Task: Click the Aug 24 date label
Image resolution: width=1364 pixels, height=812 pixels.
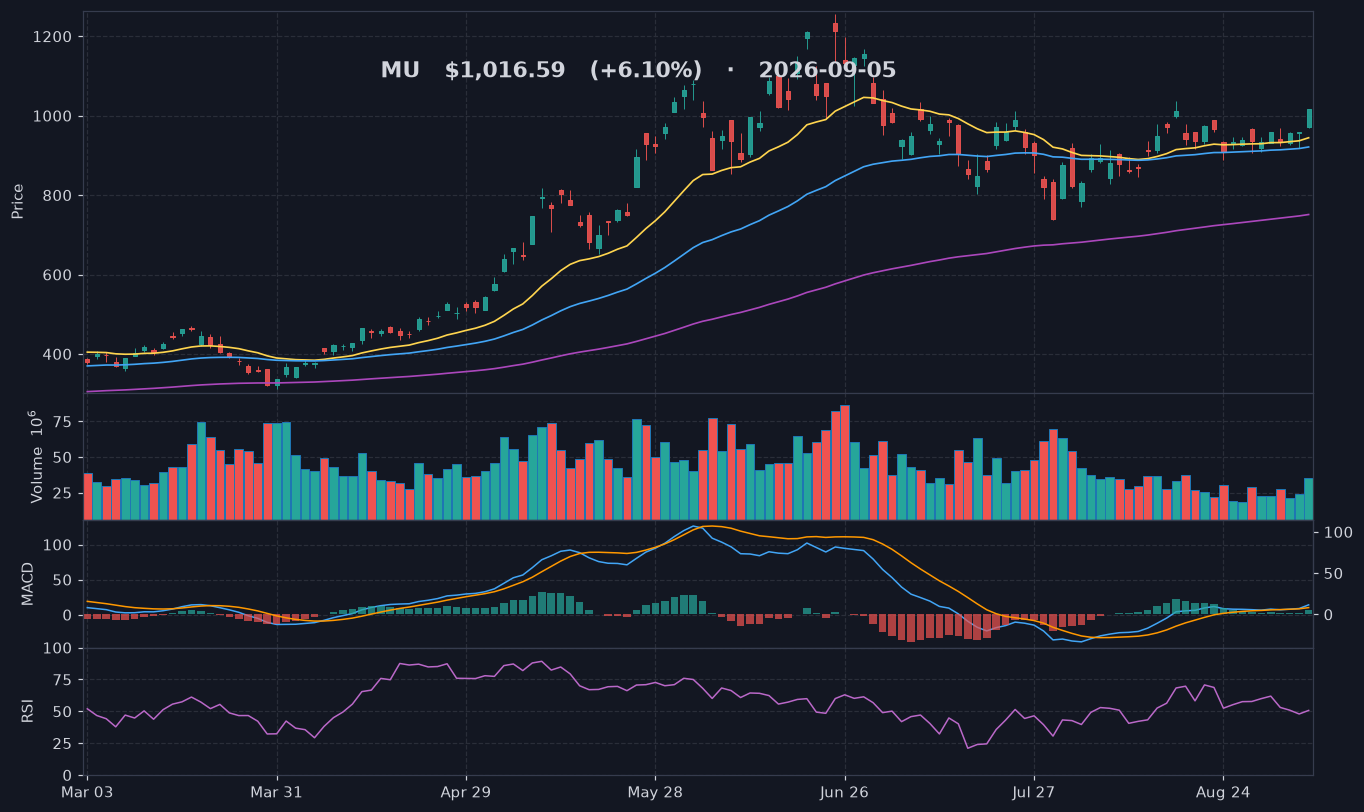Action: (1224, 792)
